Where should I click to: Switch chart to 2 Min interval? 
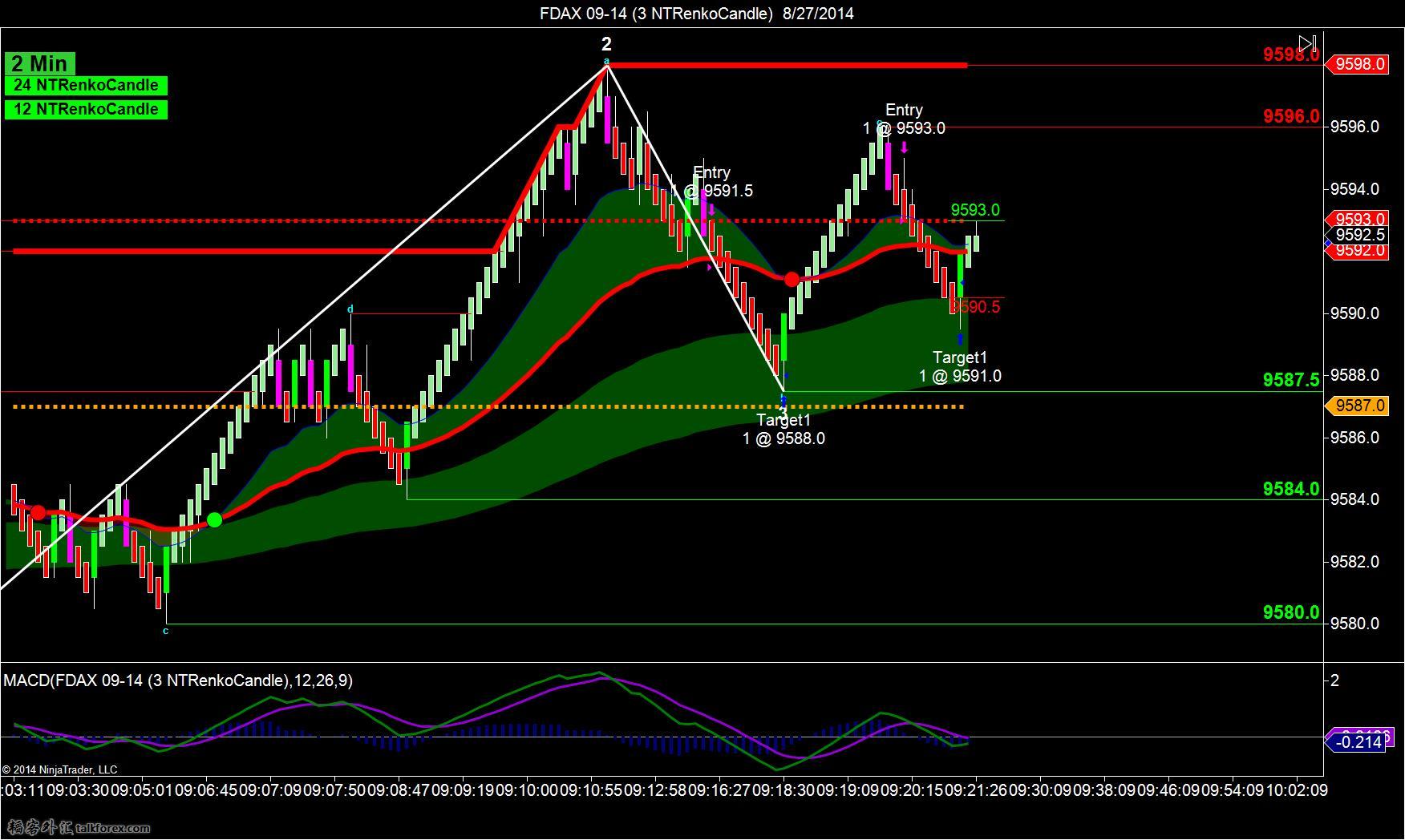(x=40, y=63)
